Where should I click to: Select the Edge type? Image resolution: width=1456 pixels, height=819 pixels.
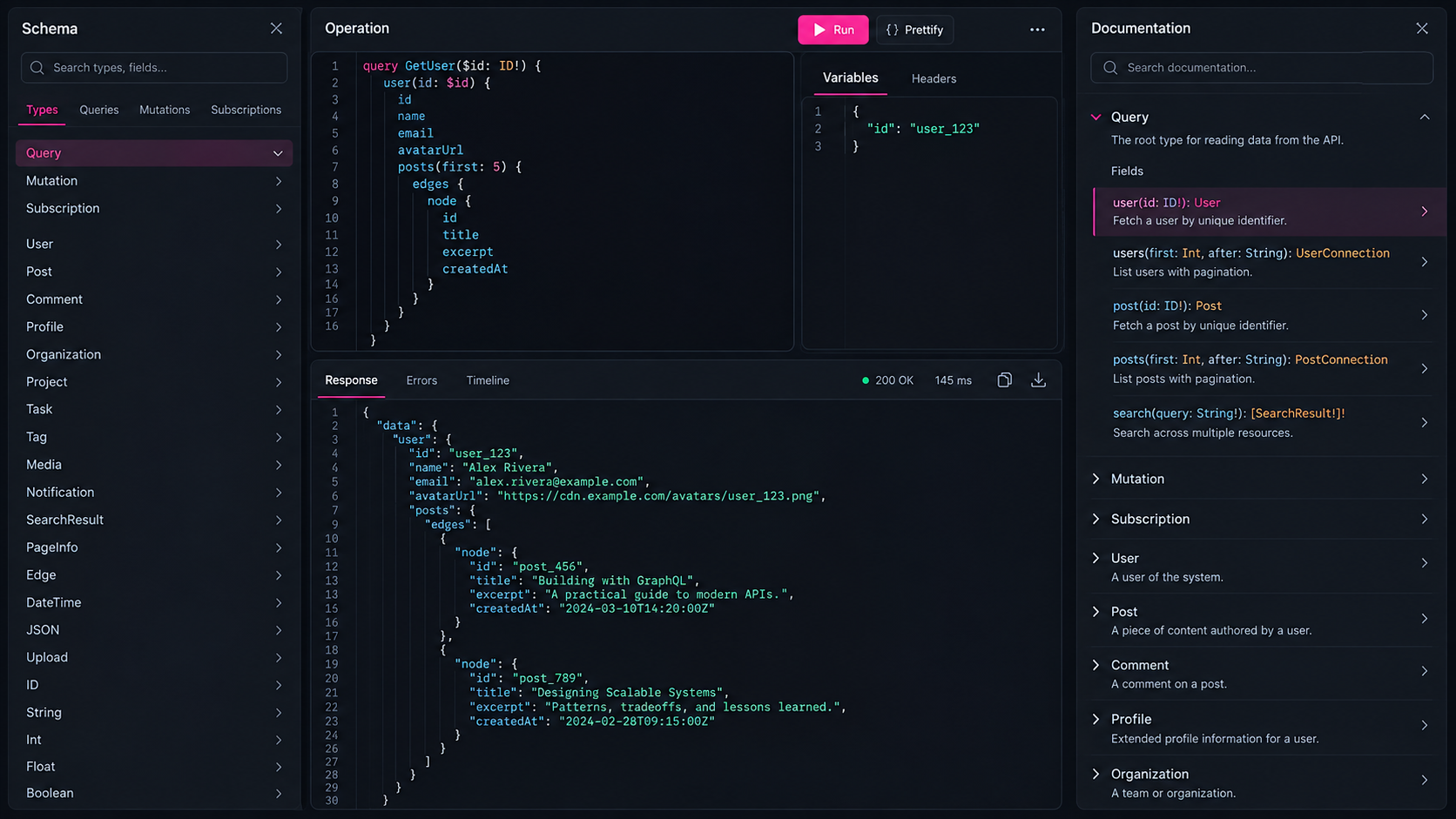tap(154, 575)
